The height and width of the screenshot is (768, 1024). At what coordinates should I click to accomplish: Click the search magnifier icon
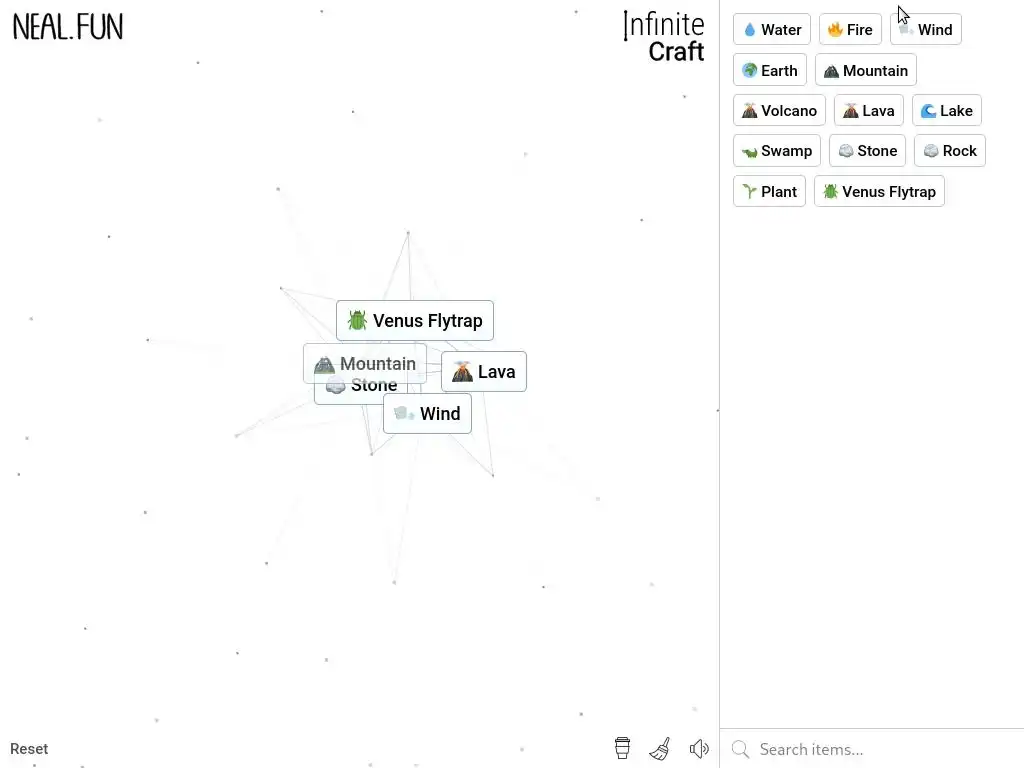[740, 749]
